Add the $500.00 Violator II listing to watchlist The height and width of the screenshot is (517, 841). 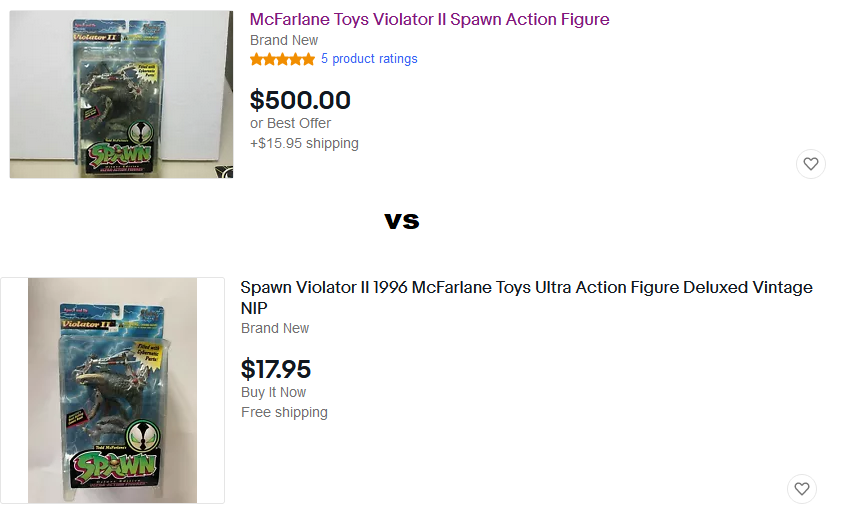click(x=811, y=164)
